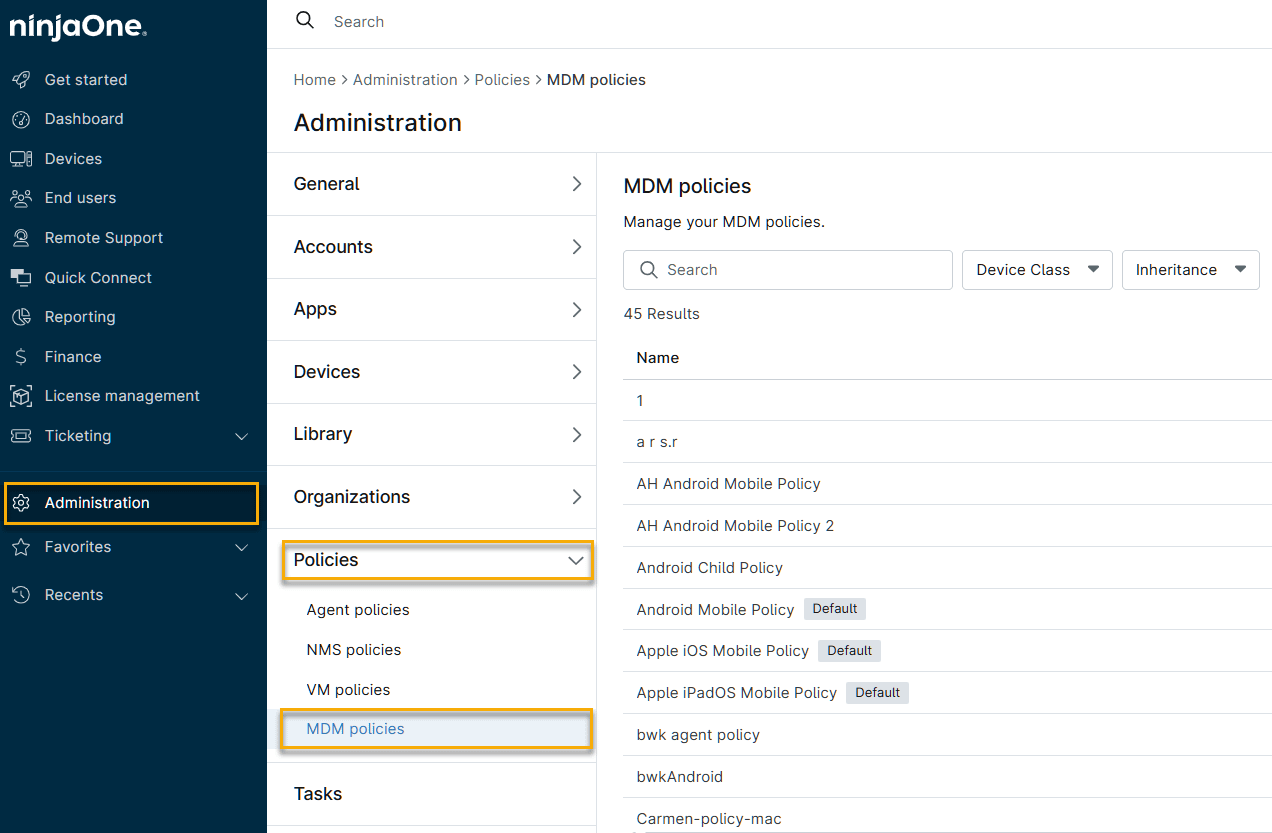Click the Reporting pie chart icon
The width and height of the screenshot is (1272, 833).
click(21, 317)
